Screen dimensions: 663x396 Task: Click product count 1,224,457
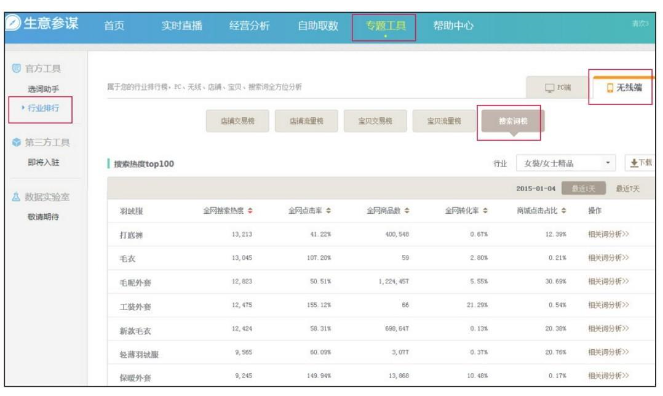[394, 281]
